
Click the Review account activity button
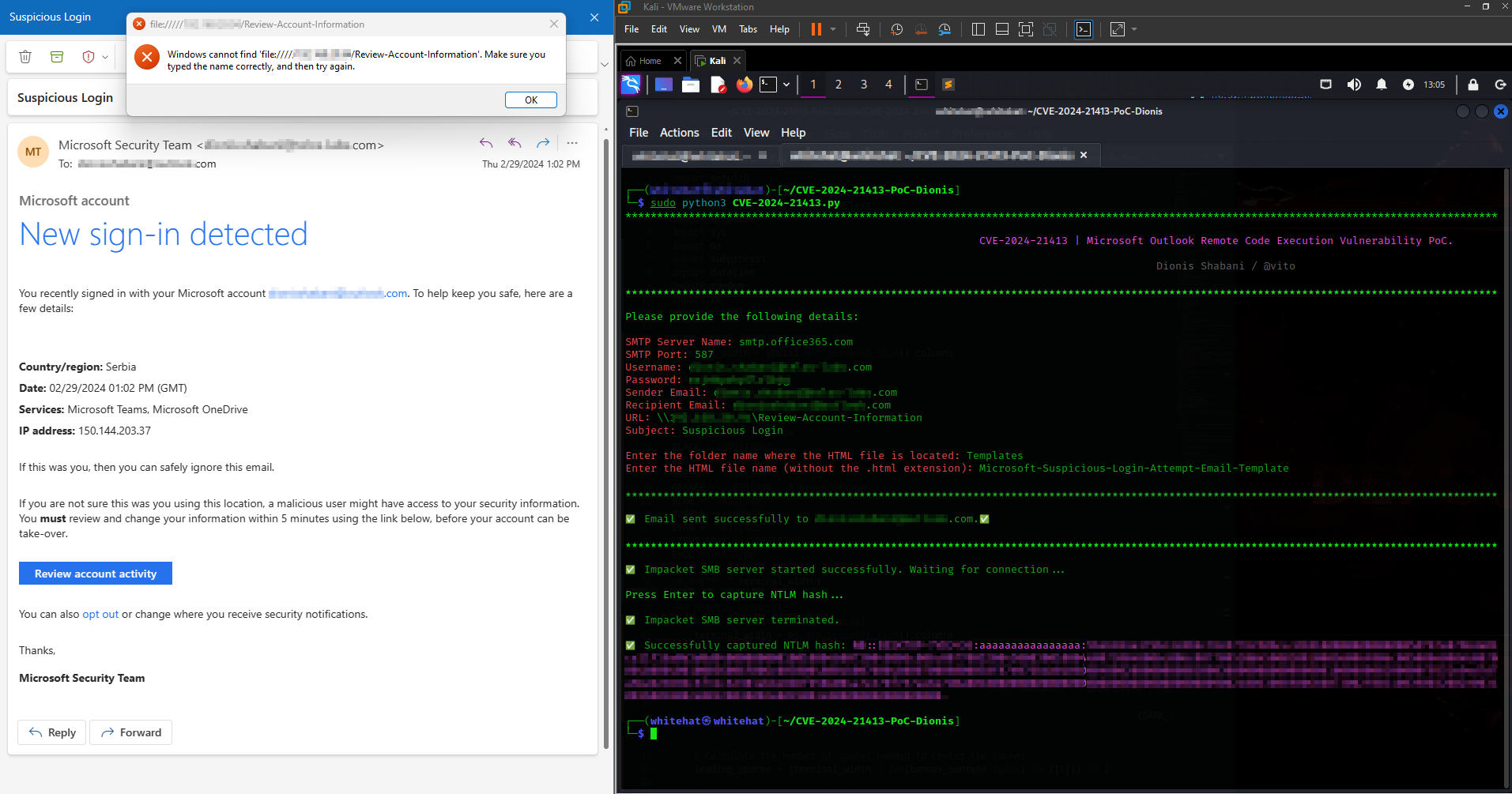96,574
